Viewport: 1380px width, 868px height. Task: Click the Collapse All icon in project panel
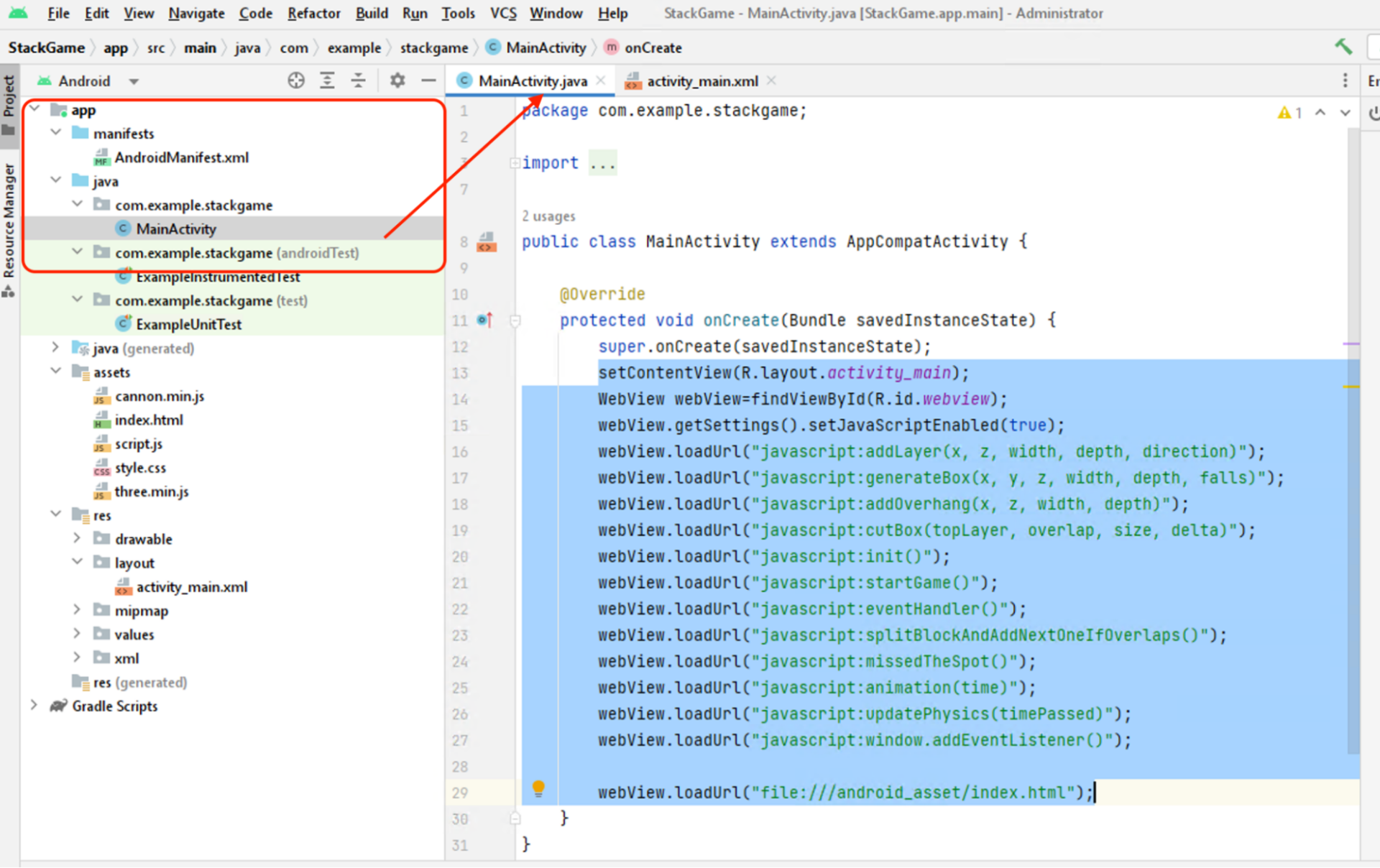pyautogui.click(x=358, y=80)
